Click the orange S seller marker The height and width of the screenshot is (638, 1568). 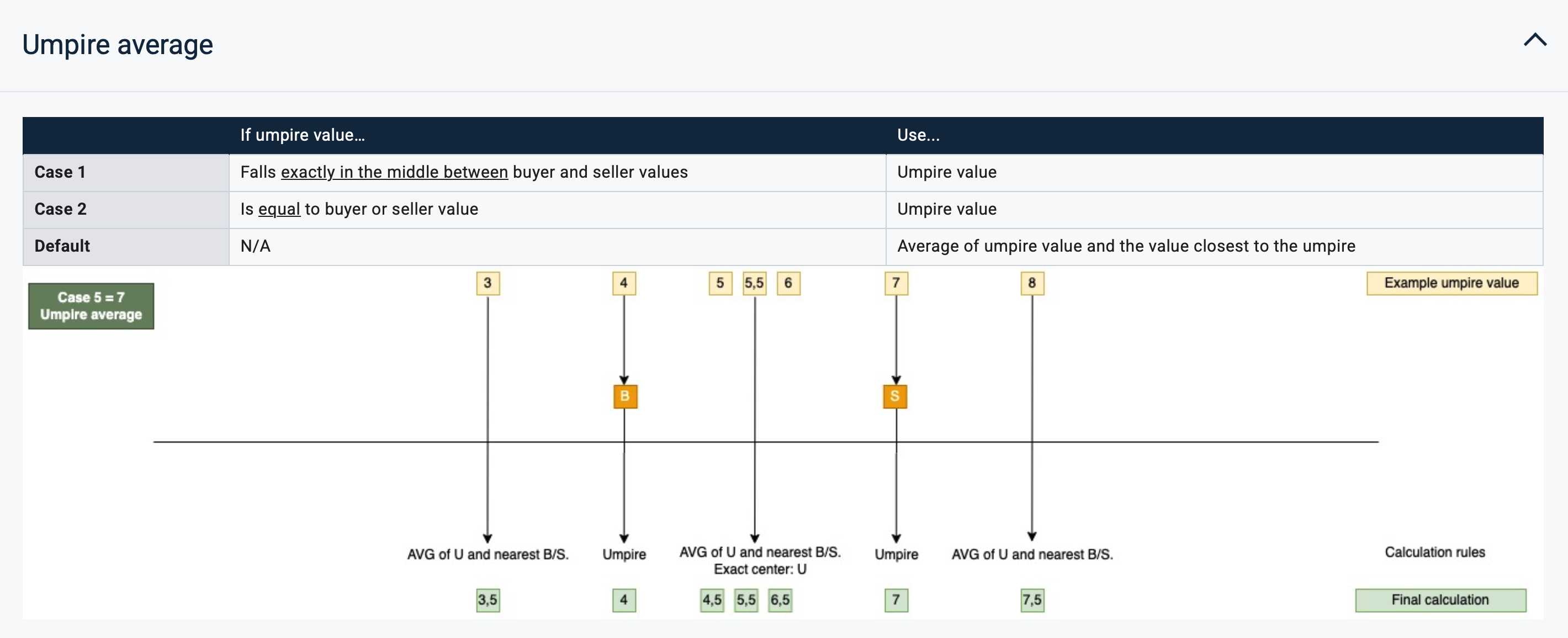tap(895, 397)
